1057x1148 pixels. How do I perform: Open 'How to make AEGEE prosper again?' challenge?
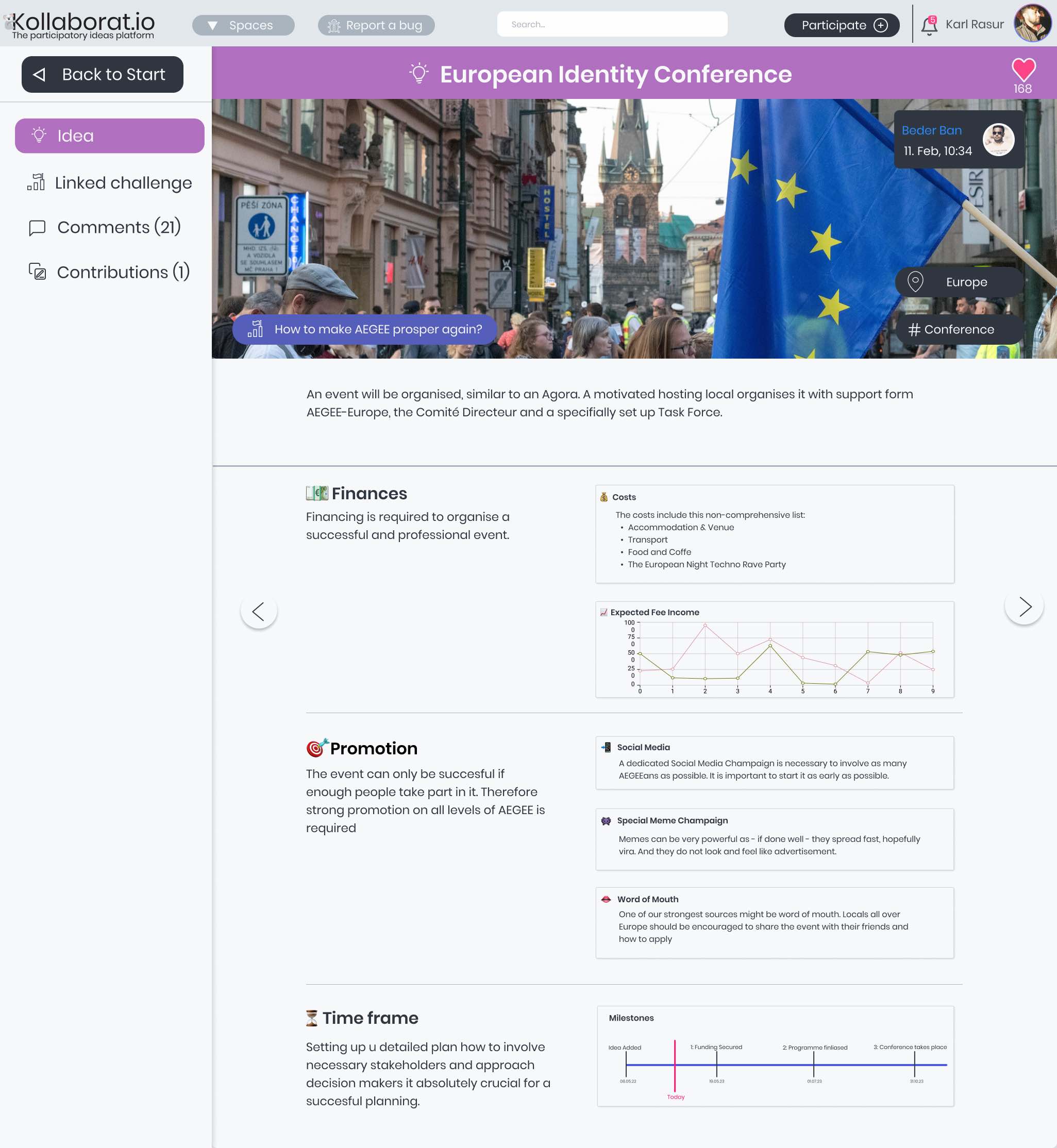tap(365, 329)
